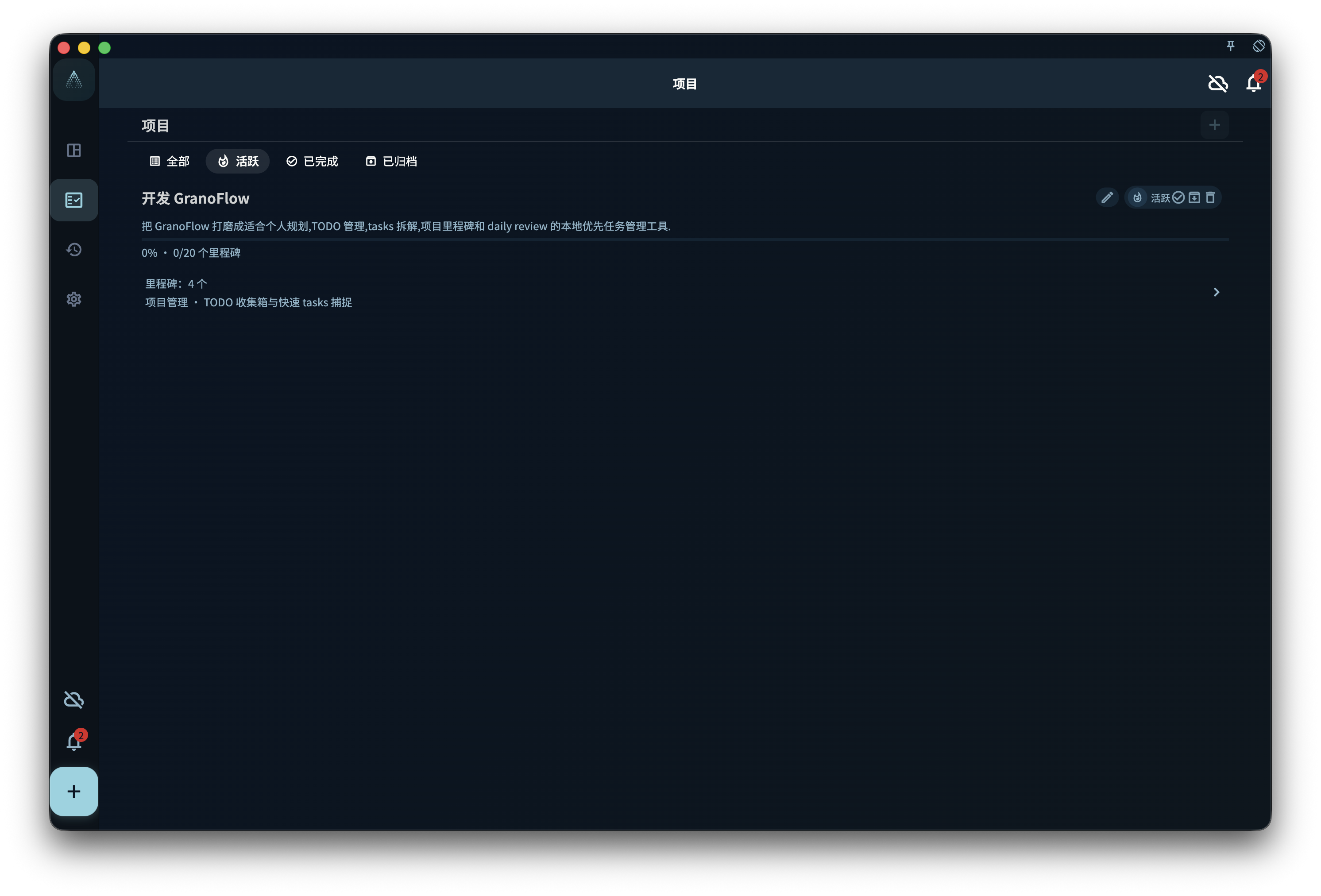The width and height of the screenshot is (1321, 896).
Task: Click the large plus quick-add button
Action: point(74,792)
